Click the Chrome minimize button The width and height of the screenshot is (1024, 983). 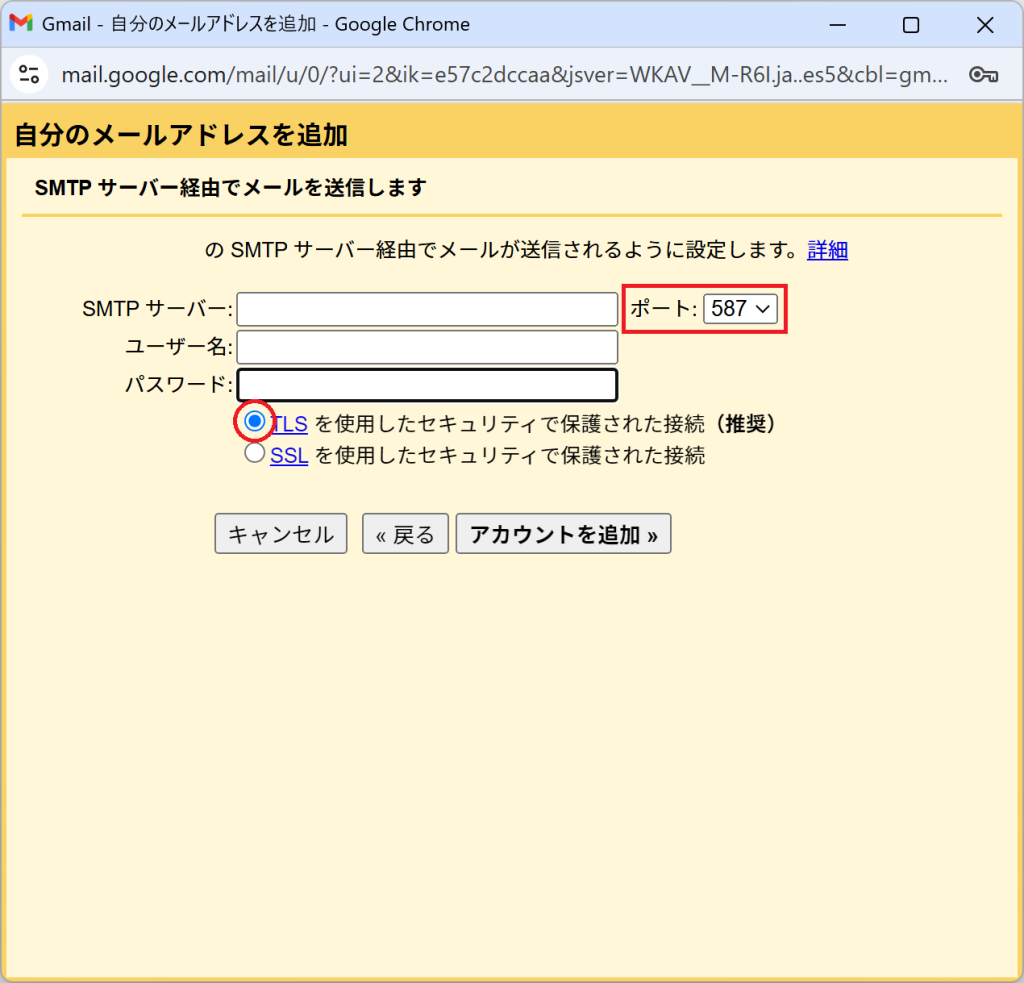[838, 24]
